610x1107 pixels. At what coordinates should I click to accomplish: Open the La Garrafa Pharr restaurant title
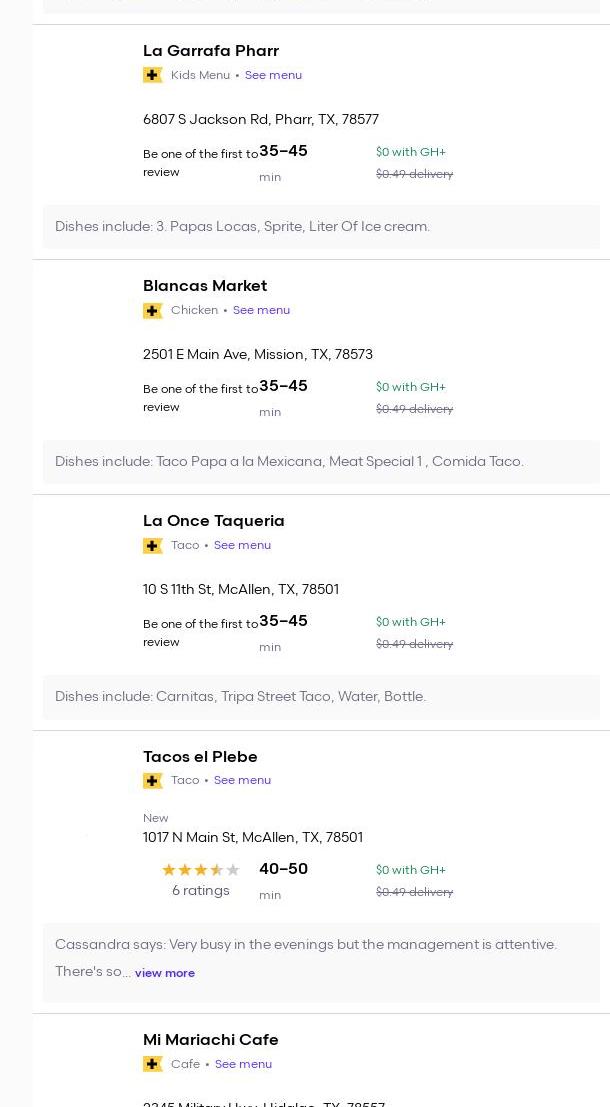pos(210,51)
